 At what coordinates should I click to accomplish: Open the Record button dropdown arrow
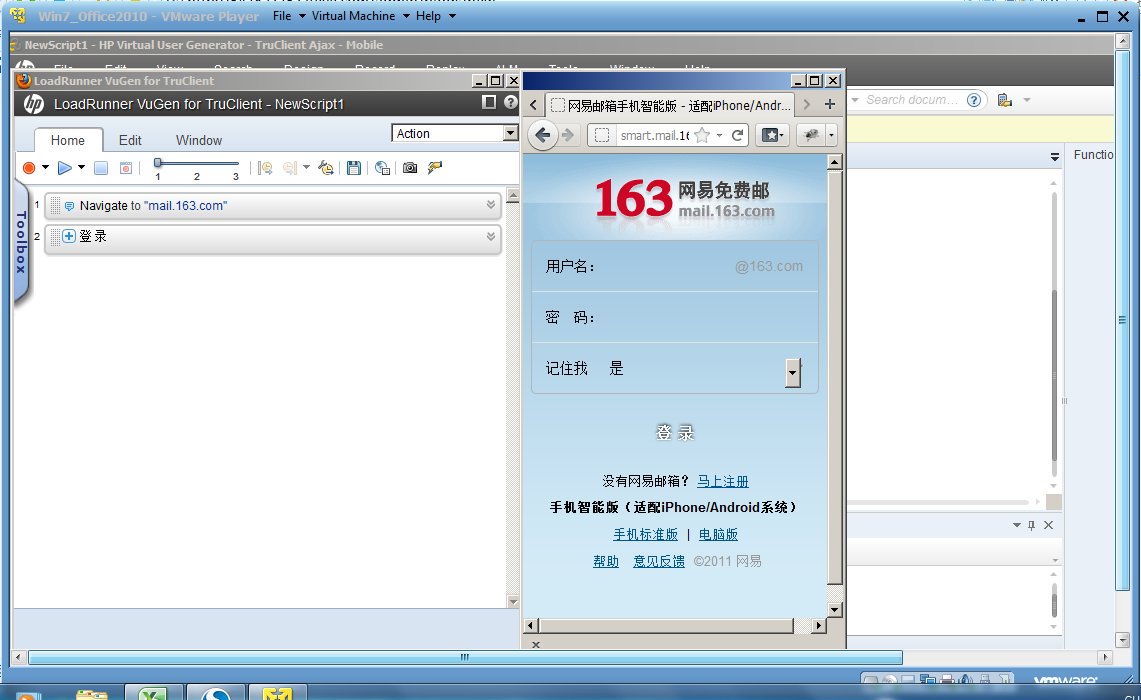point(45,167)
